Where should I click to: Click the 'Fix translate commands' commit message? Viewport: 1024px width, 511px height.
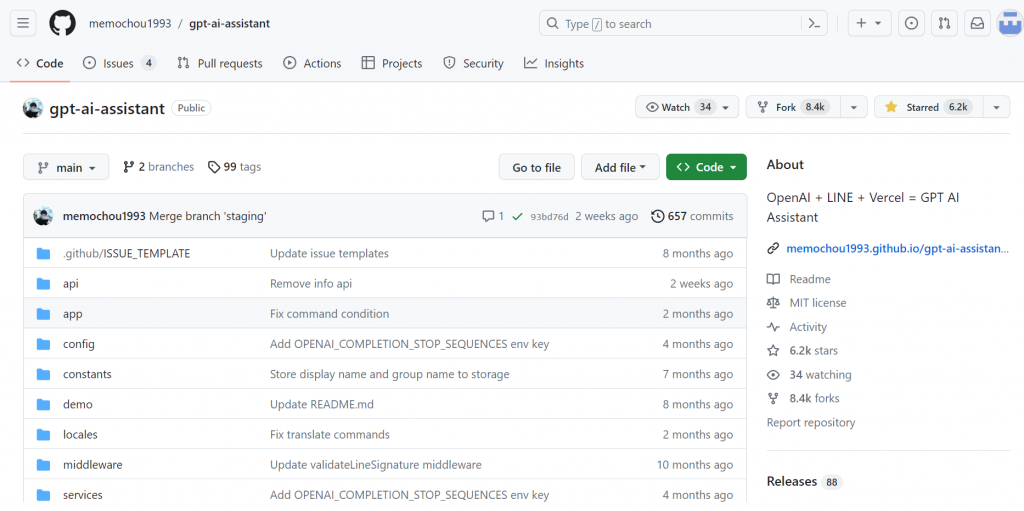click(330, 435)
